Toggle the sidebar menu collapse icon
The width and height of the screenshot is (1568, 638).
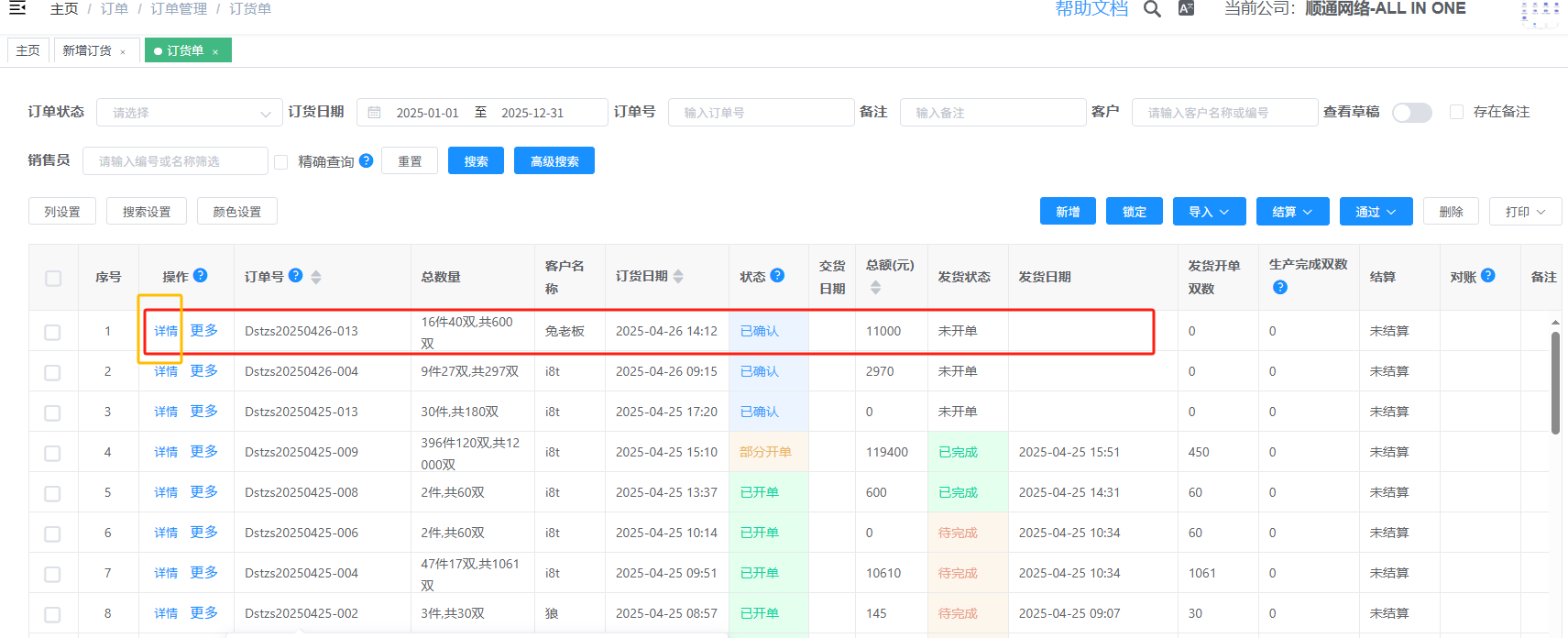[x=16, y=8]
